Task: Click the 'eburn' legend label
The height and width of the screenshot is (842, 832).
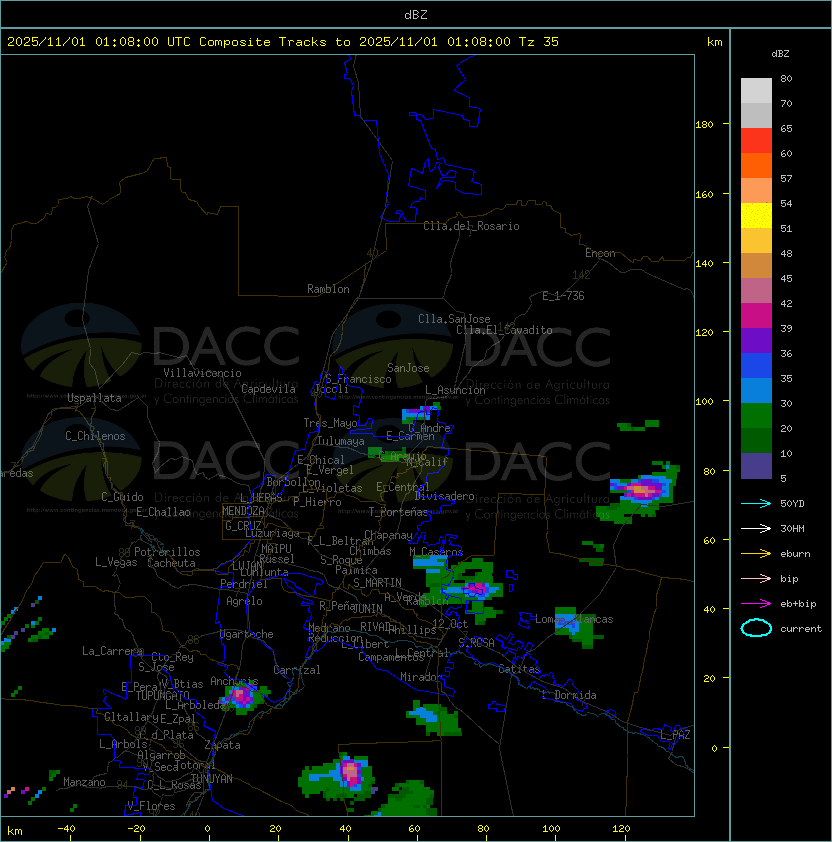Action: pyautogui.click(x=795, y=554)
